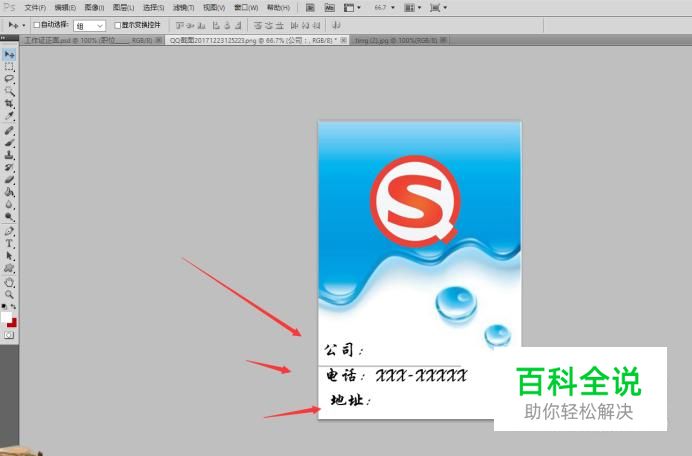The height and width of the screenshot is (456, 692).
Task: Select the Brush tool
Action: click(9, 143)
